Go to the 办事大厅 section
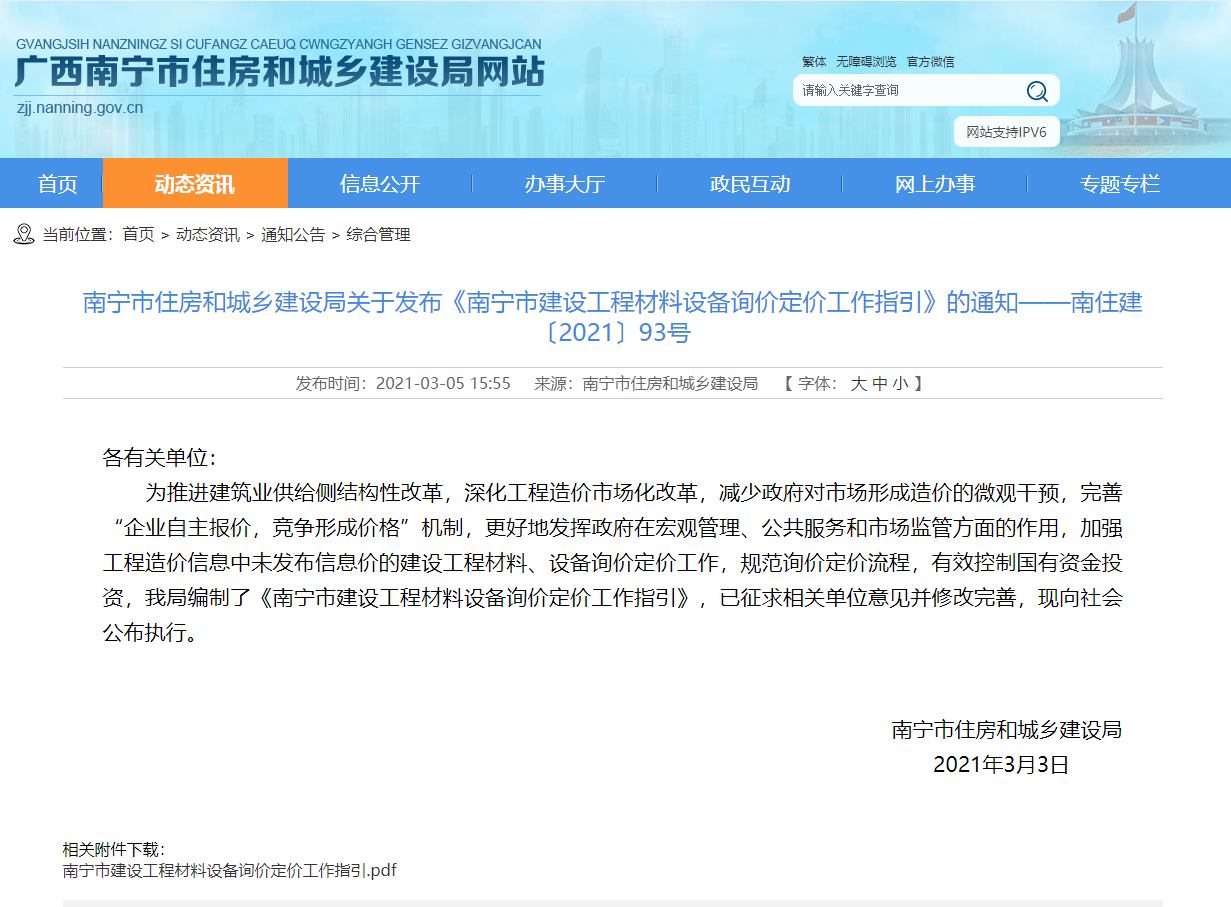 (x=564, y=184)
